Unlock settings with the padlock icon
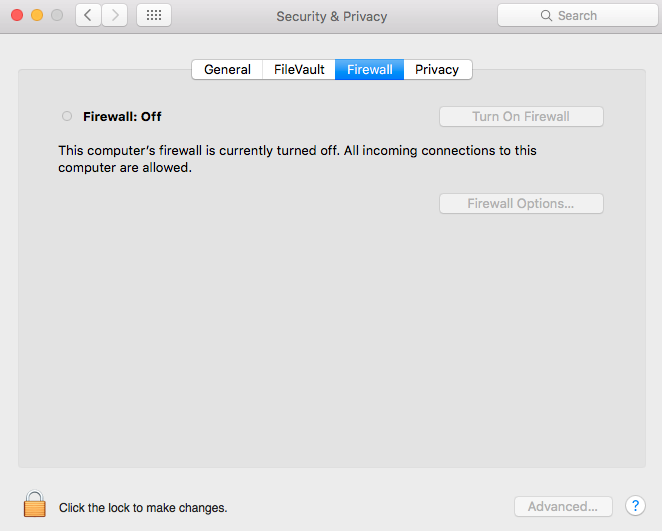The image size is (662, 531). point(35,504)
